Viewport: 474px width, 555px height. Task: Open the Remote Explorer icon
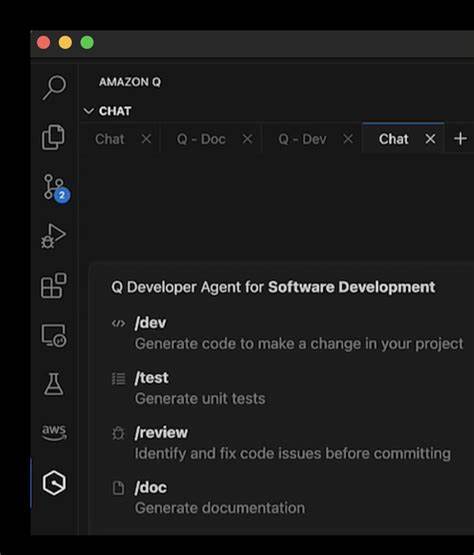[53, 335]
